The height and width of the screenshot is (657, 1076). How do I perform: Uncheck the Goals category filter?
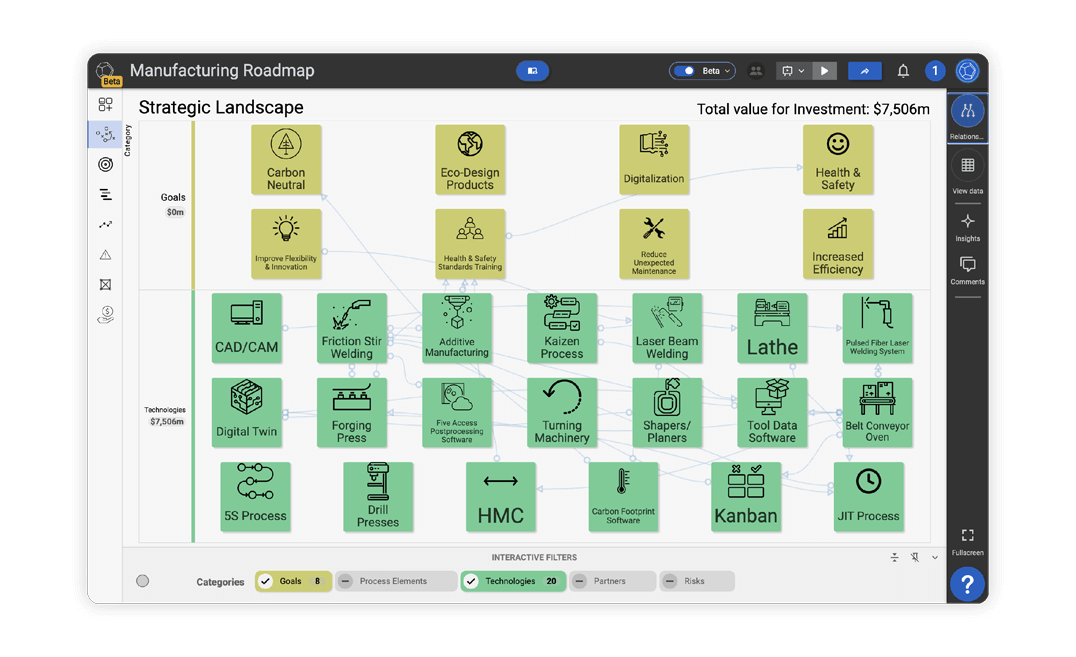265,580
